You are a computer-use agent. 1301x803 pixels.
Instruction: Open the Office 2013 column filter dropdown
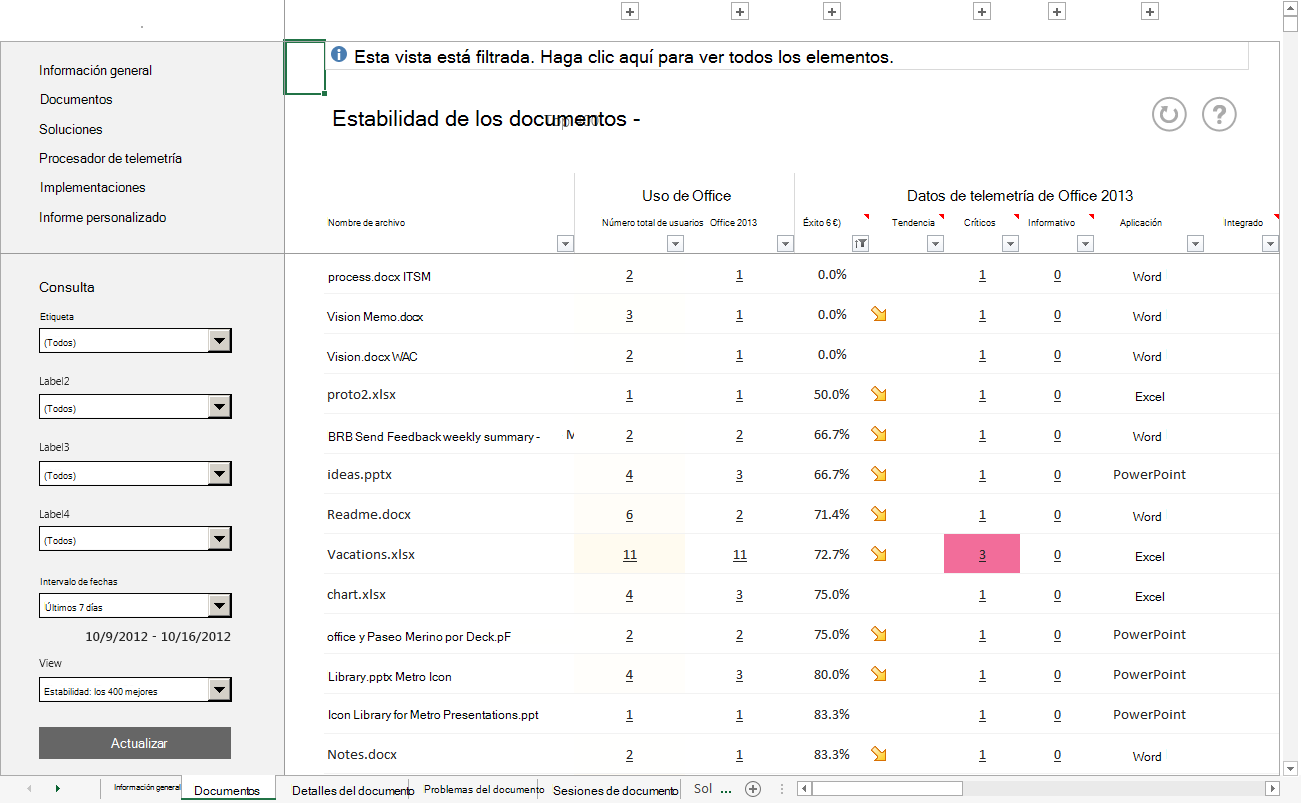pos(785,243)
